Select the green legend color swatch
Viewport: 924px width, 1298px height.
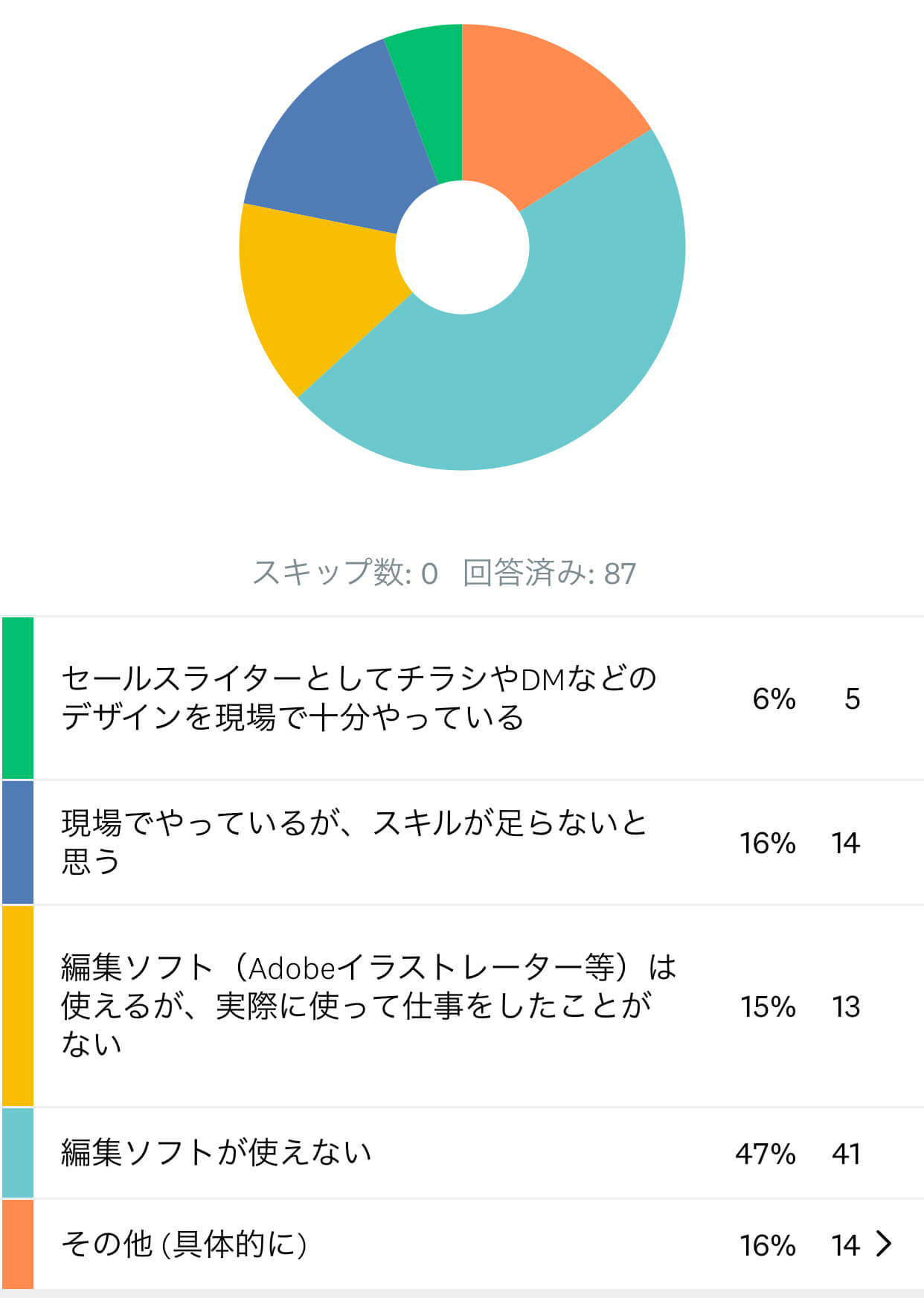click(18, 698)
